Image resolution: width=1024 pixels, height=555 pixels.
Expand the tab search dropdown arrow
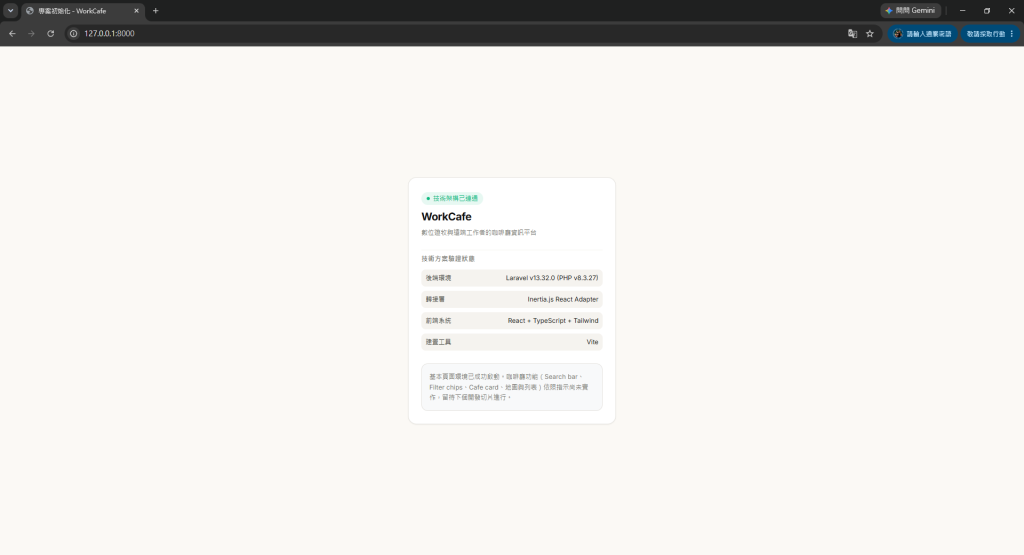point(10,10)
